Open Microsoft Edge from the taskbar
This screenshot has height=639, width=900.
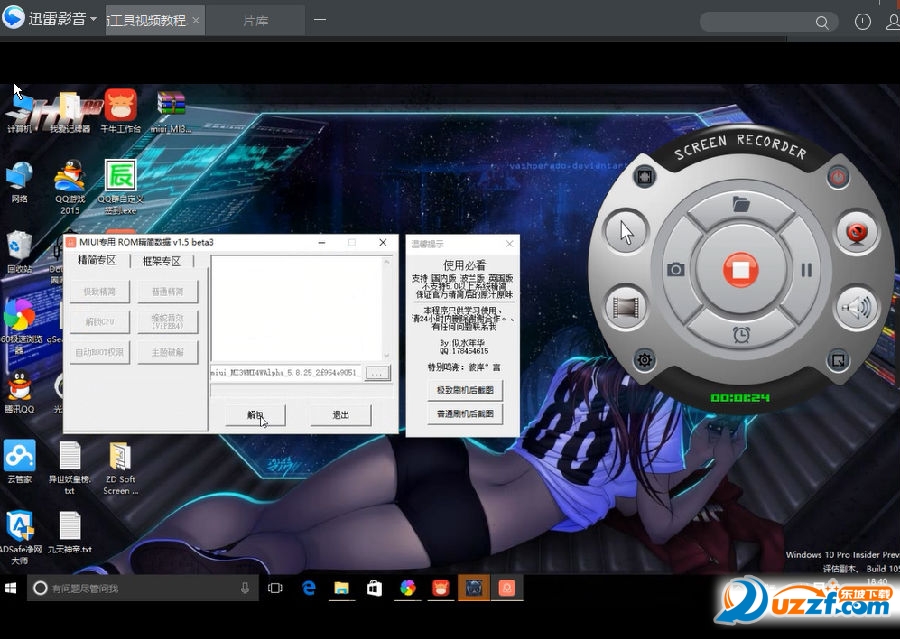click(x=309, y=588)
